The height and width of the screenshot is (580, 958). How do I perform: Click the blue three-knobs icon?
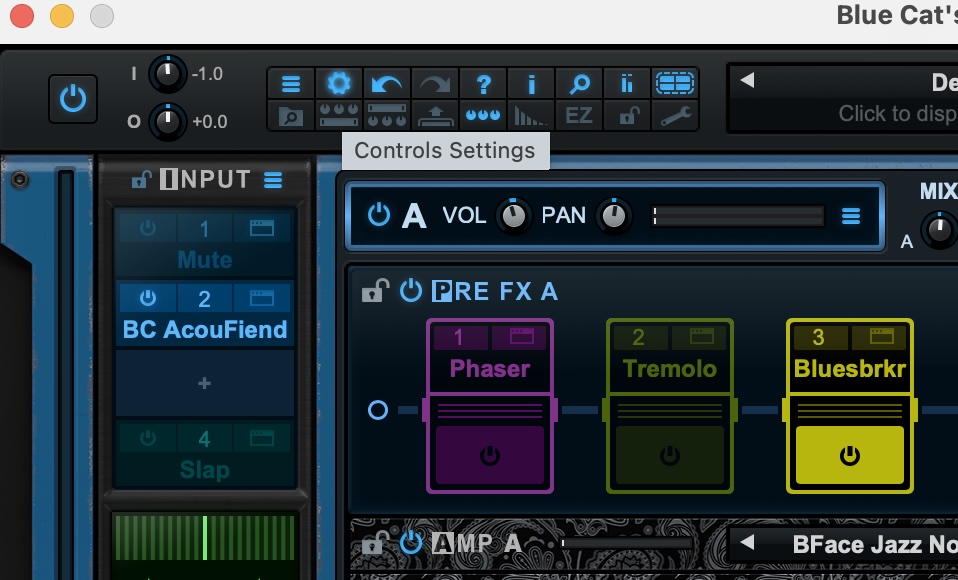(483, 116)
